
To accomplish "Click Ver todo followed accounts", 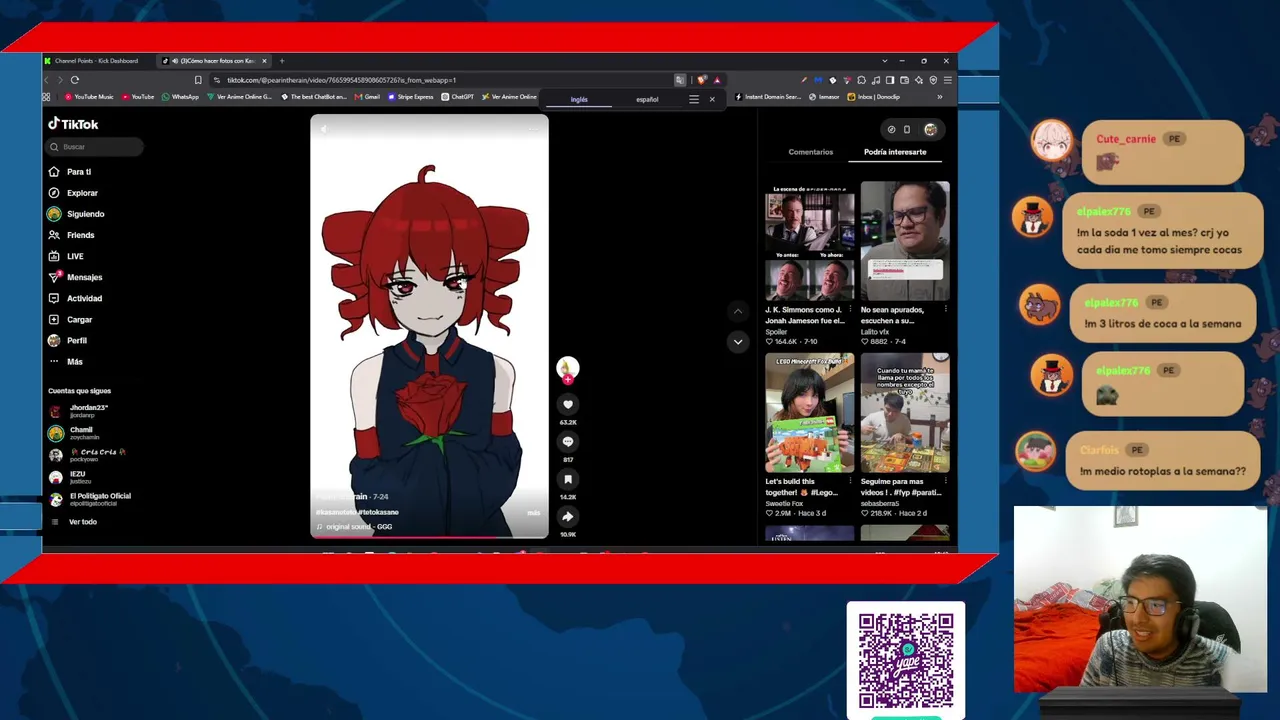I will 75,522.
